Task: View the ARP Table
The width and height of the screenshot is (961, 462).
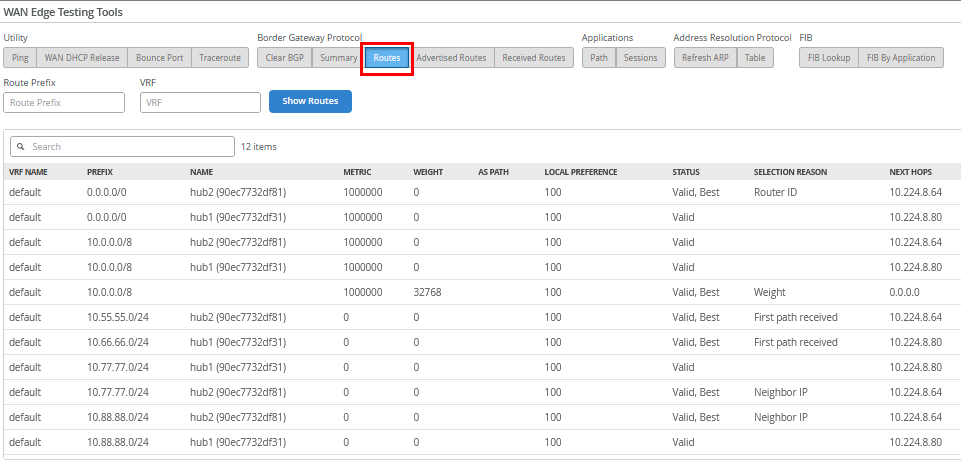Action: [x=755, y=58]
